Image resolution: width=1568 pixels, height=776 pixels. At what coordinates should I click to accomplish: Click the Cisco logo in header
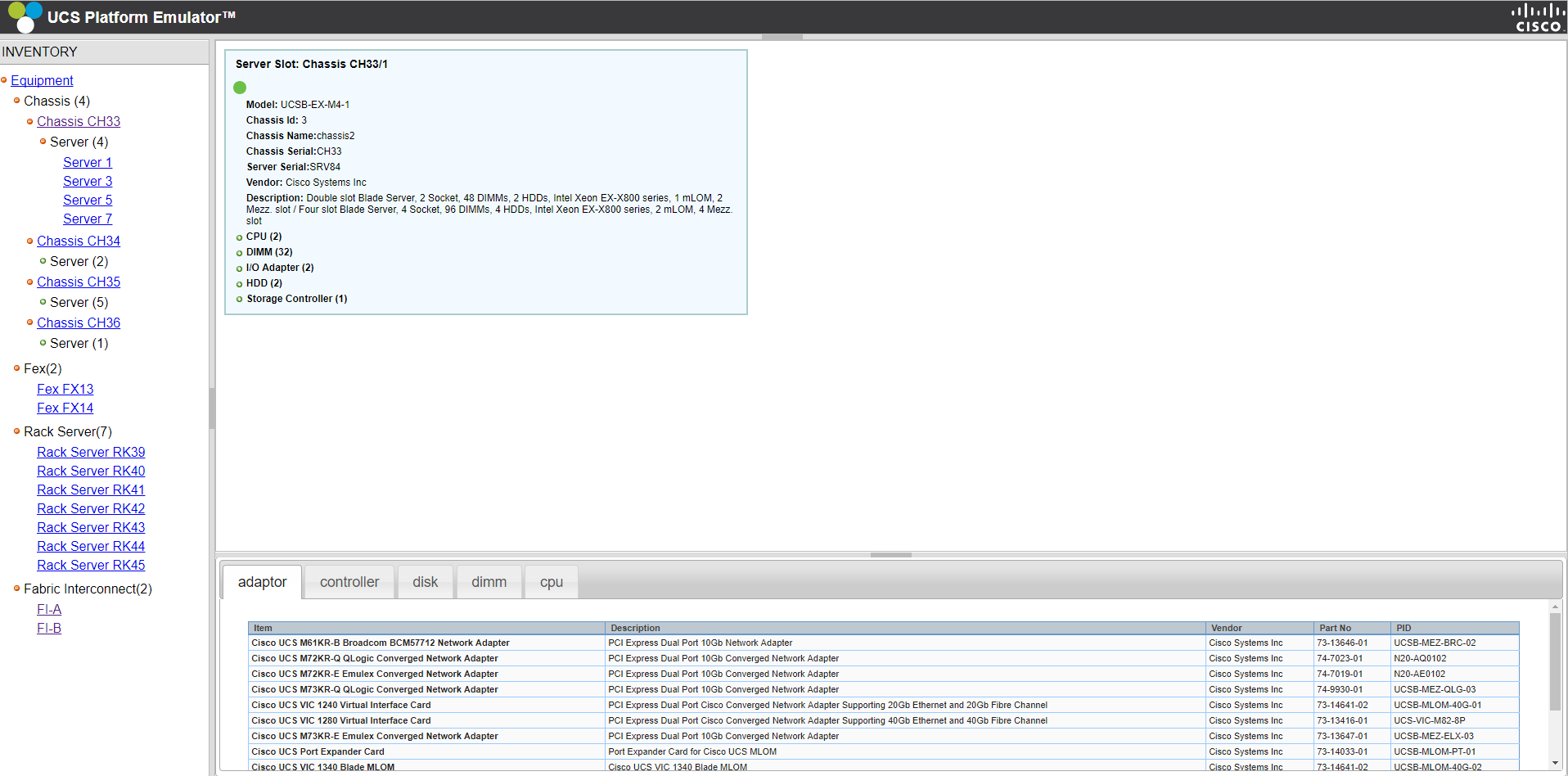(x=1538, y=17)
